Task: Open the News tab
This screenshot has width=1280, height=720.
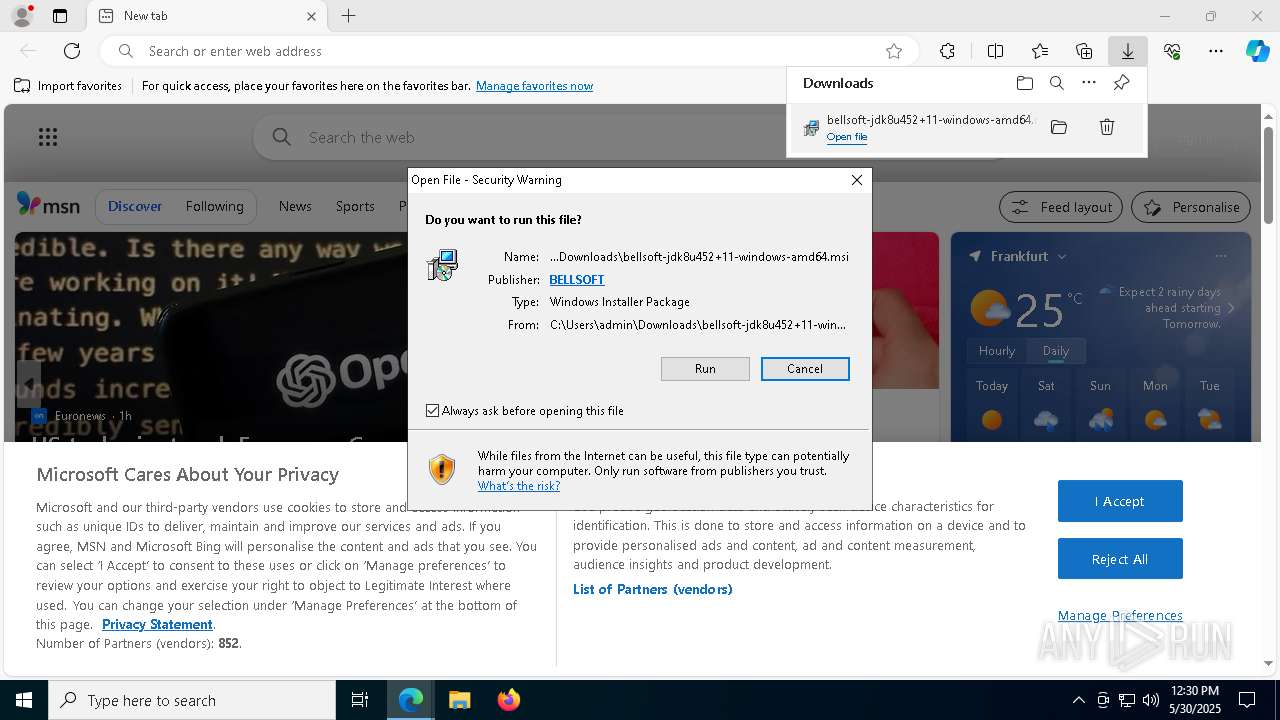Action: [295, 206]
